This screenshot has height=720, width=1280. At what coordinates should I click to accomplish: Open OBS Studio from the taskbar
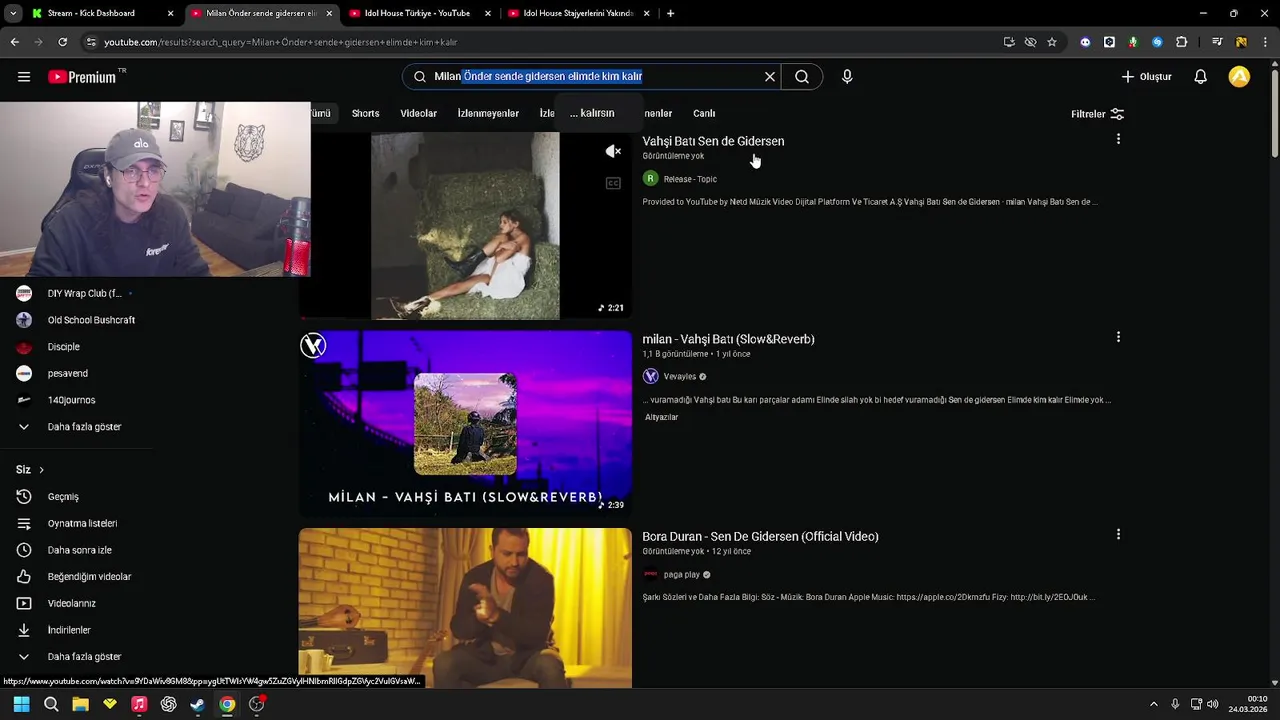point(257,704)
